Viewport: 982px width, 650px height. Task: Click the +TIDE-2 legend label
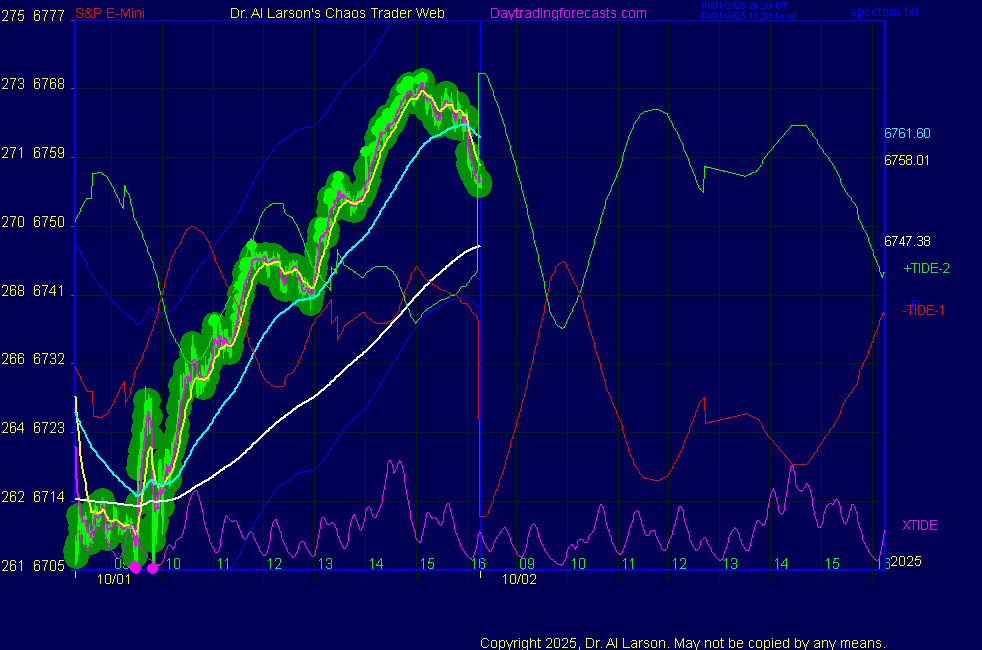[926, 268]
